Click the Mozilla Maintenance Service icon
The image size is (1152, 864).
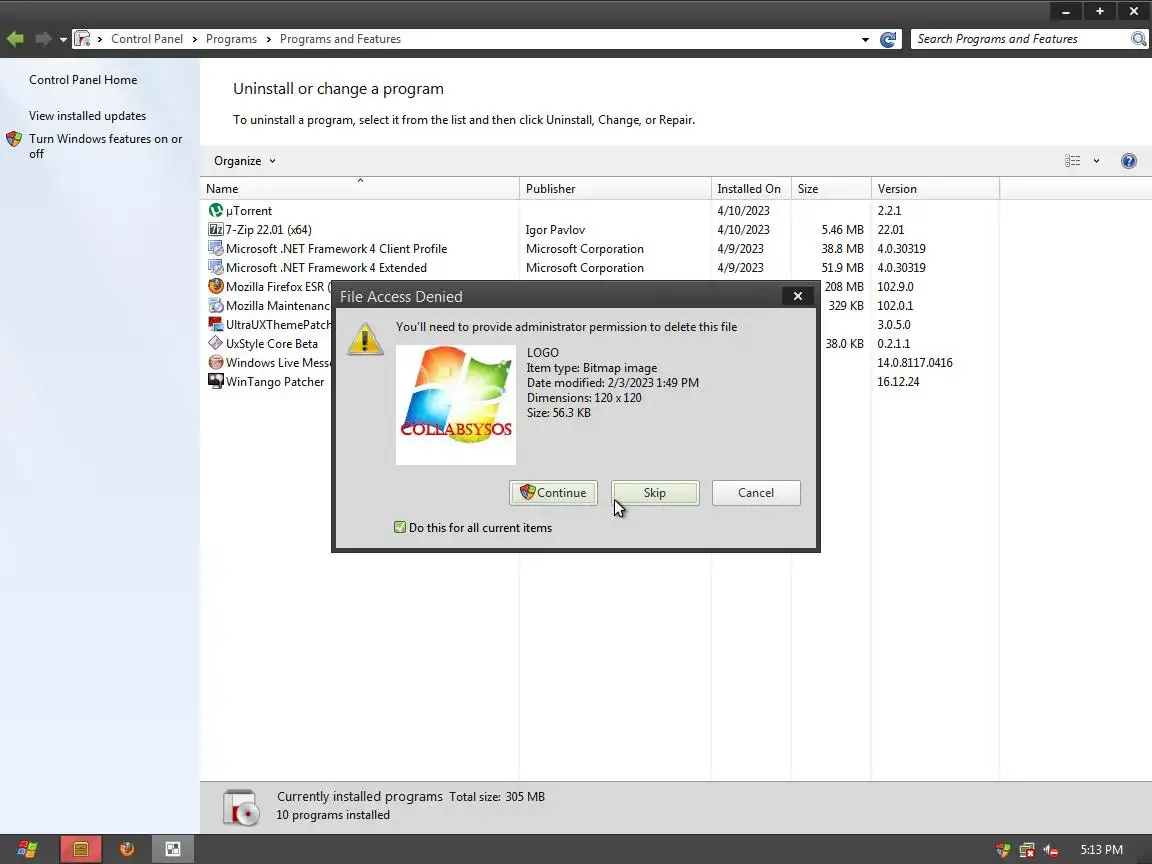(215, 306)
